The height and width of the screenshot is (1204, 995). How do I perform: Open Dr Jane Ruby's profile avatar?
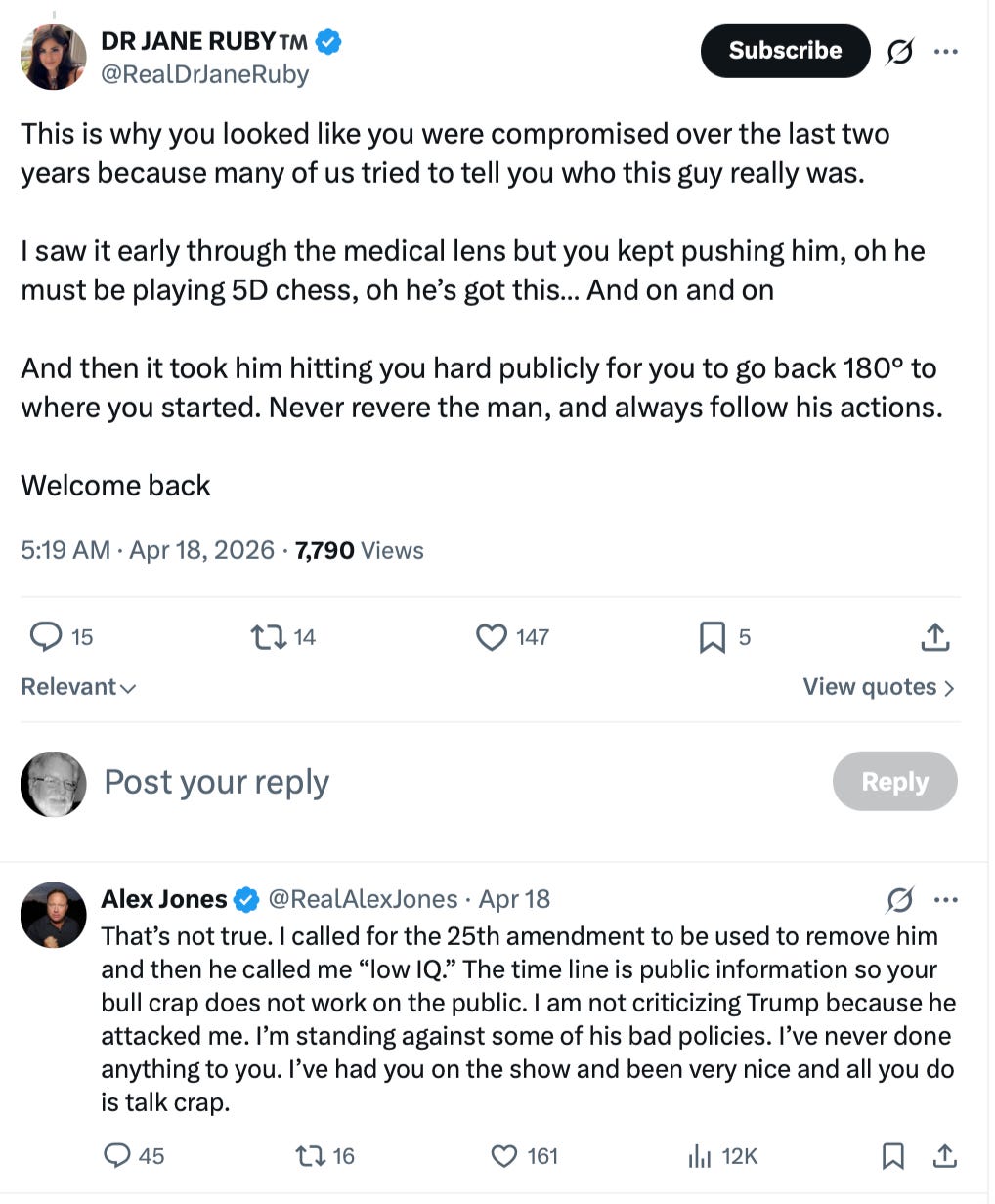[53, 57]
